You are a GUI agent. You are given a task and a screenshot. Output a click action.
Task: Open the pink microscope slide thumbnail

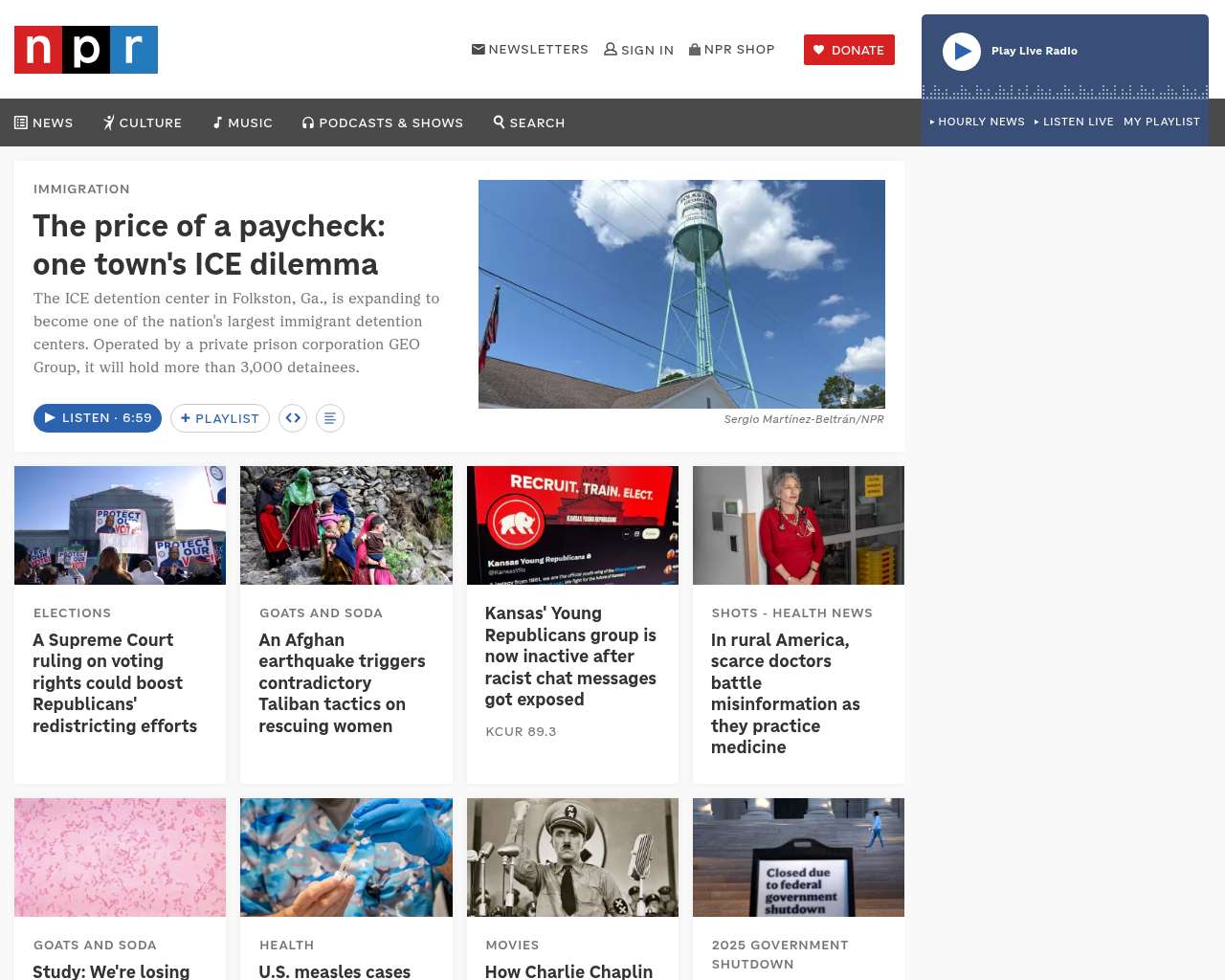tap(121, 857)
